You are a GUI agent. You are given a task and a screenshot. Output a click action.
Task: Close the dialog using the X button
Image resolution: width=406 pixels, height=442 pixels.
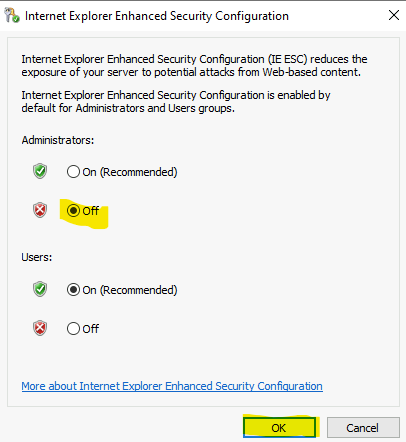click(394, 15)
